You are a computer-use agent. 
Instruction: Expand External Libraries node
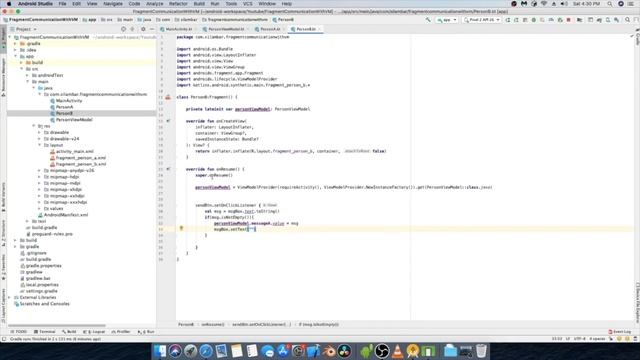[x=10, y=298]
